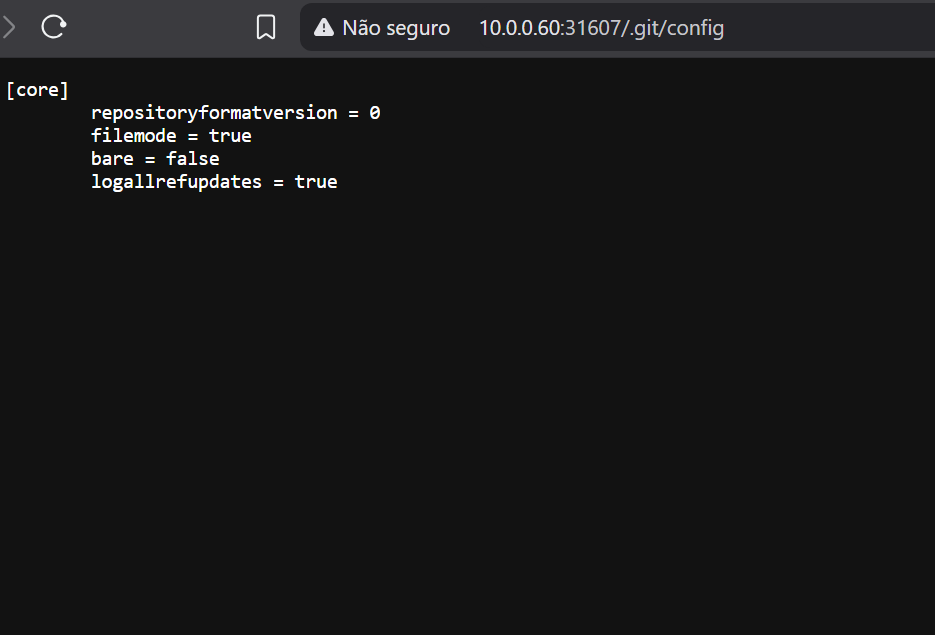Reload the page with the refresh icon
Image resolution: width=935 pixels, height=635 pixels.
coord(53,27)
